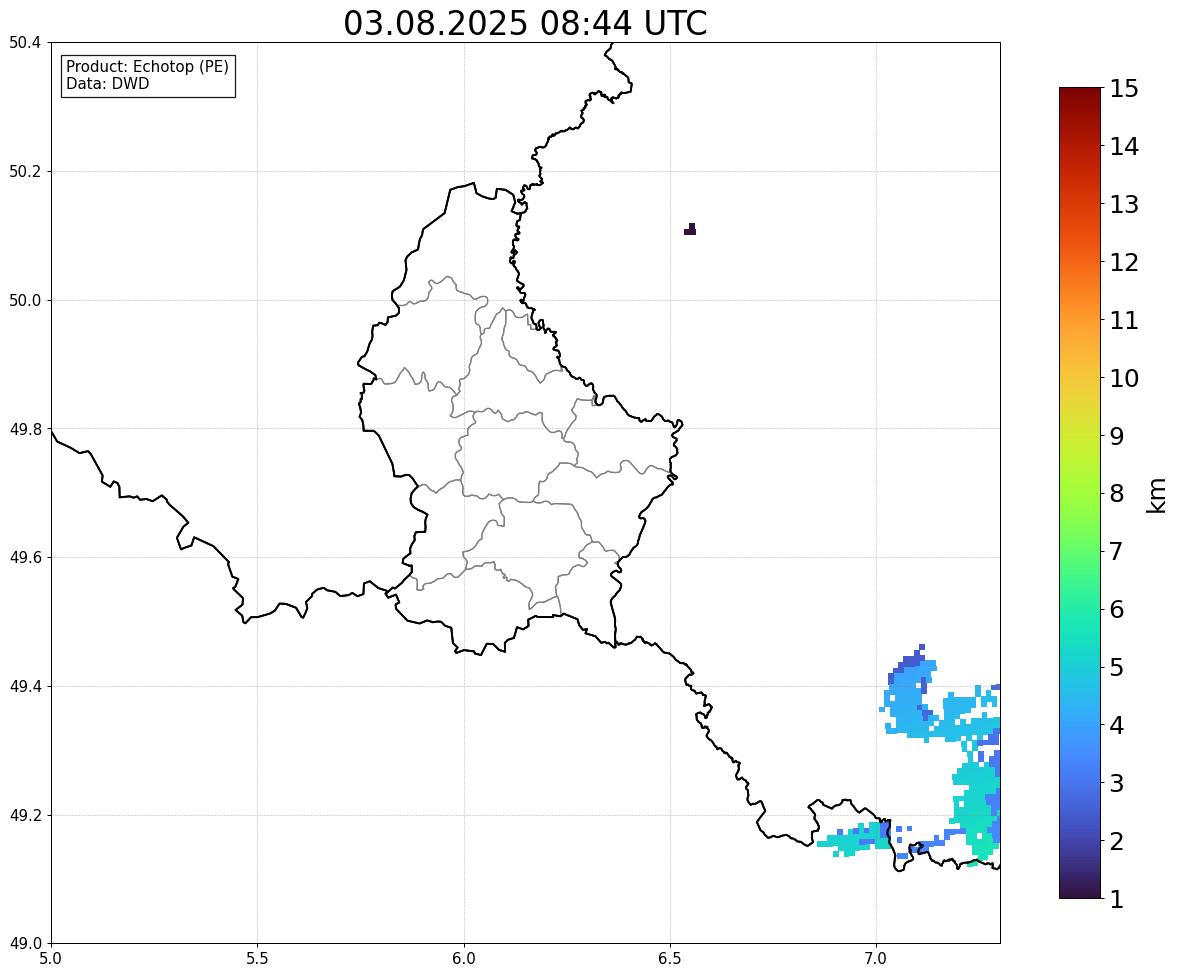Click the x-axis tick label '6.0'

click(464, 959)
